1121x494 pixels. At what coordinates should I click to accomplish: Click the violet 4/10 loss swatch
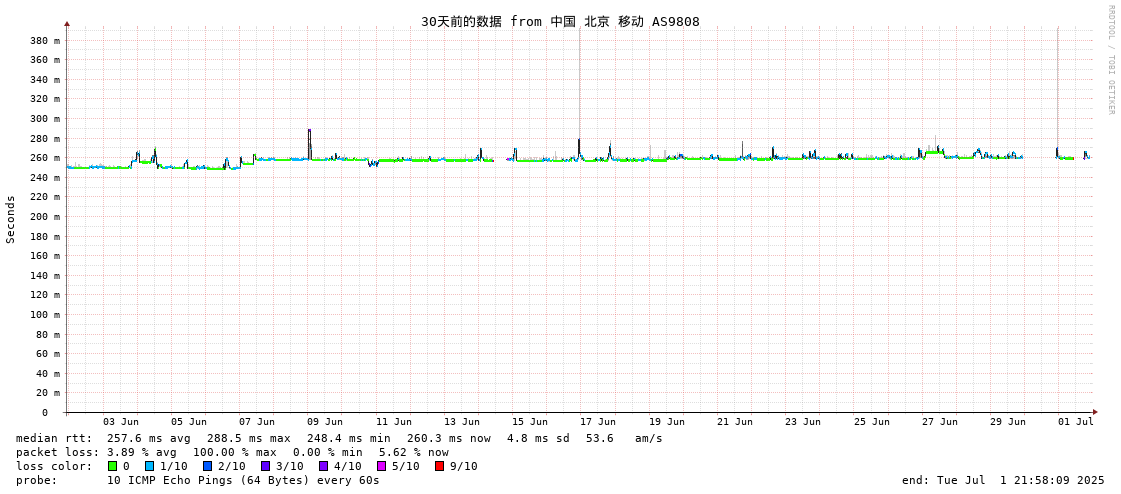[323, 466]
